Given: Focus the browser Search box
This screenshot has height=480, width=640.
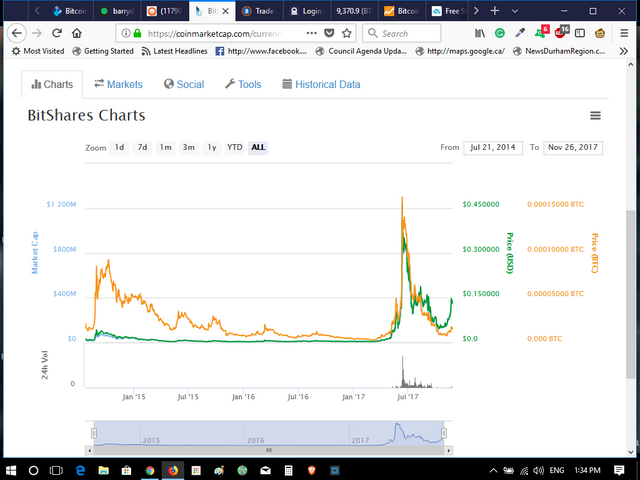Looking at the screenshot, I should click(402, 33).
